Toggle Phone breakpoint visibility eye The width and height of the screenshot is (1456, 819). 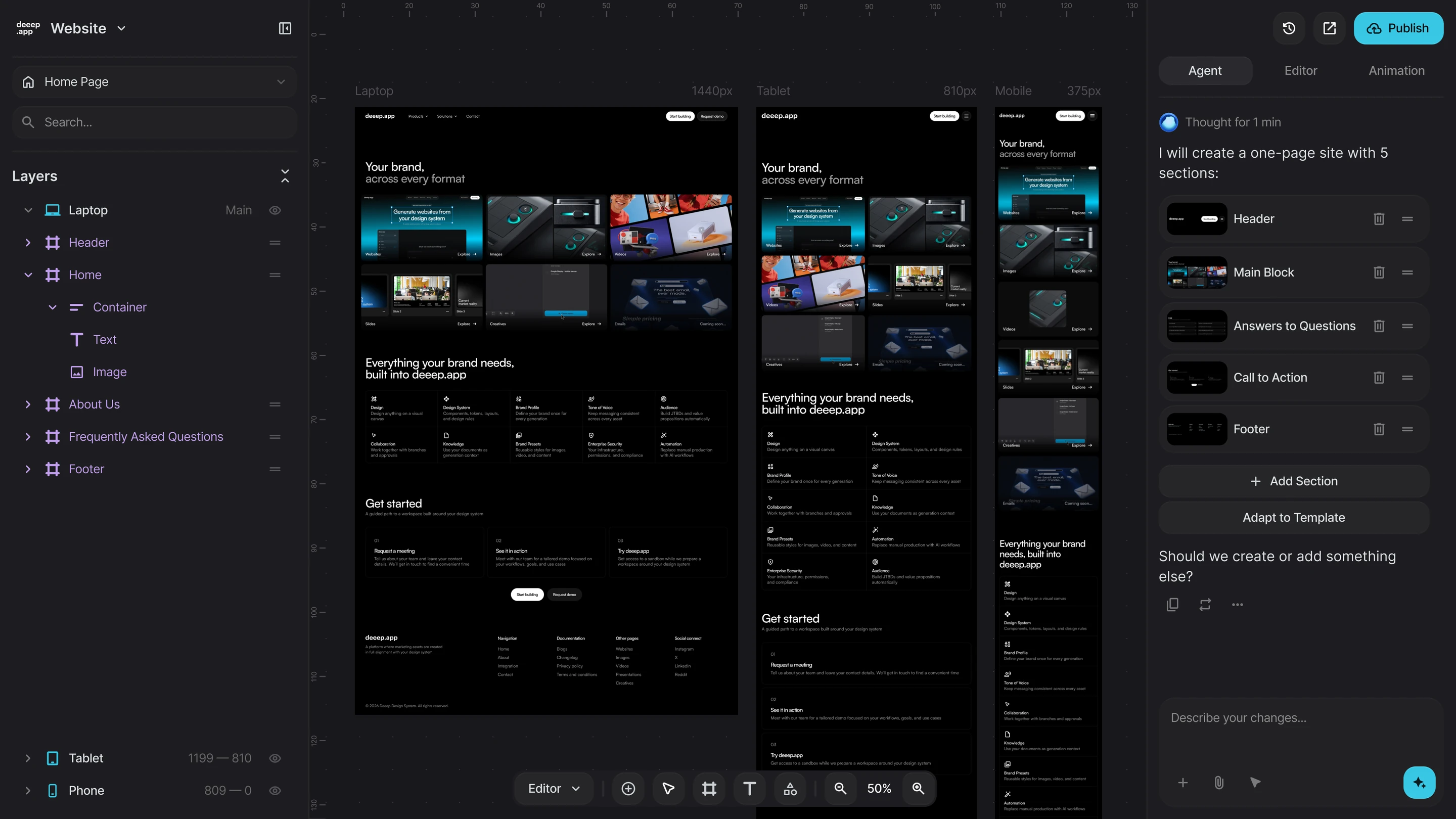pos(275,790)
